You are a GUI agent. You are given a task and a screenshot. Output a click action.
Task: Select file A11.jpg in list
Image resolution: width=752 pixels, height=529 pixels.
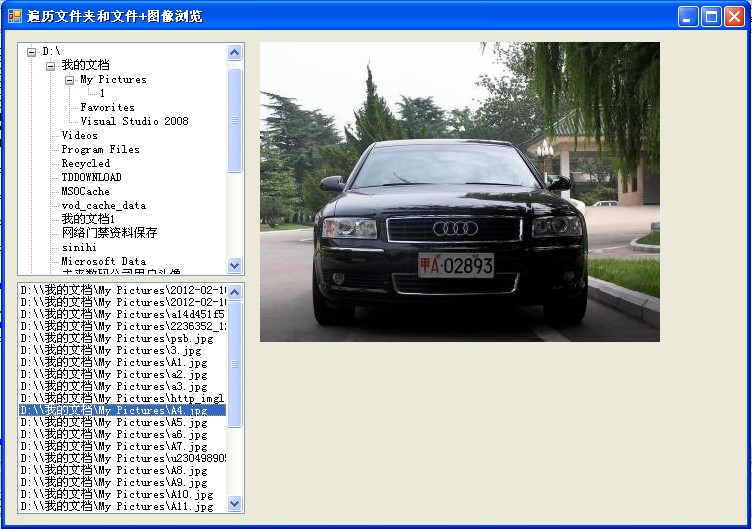tap(122, 506)
